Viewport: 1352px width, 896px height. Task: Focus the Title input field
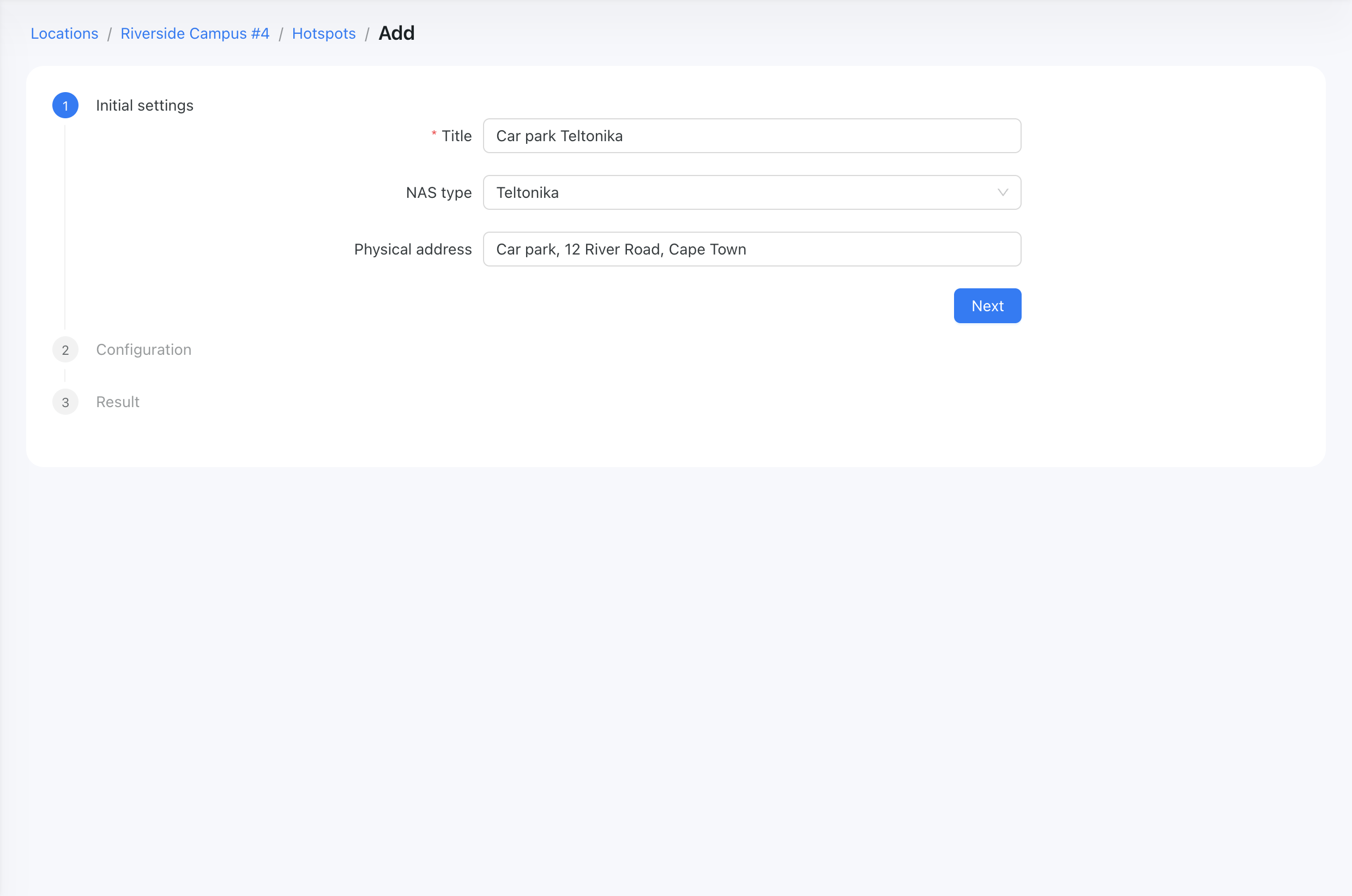(x=752, y=136)
